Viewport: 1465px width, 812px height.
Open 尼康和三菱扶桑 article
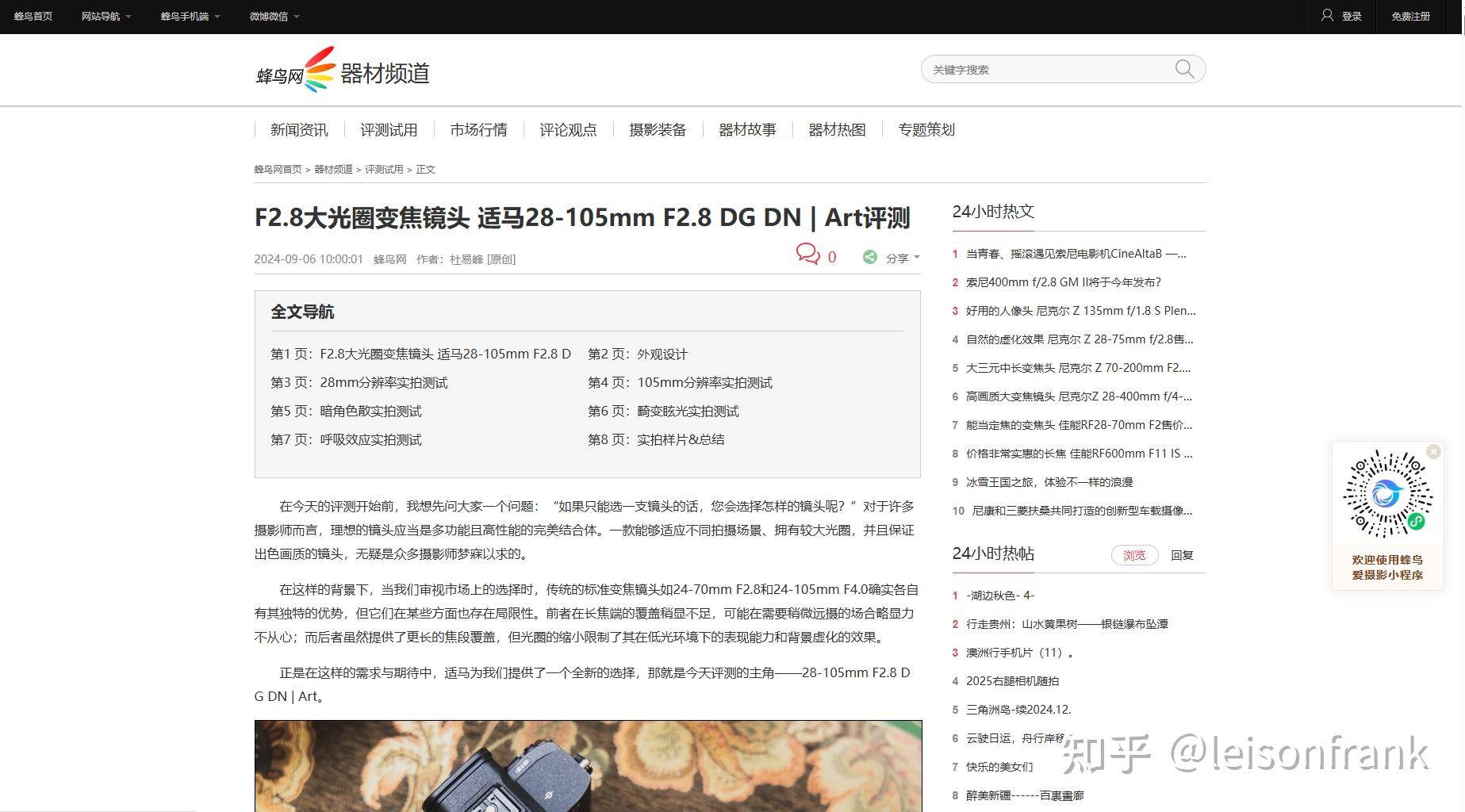(1083, 511)
